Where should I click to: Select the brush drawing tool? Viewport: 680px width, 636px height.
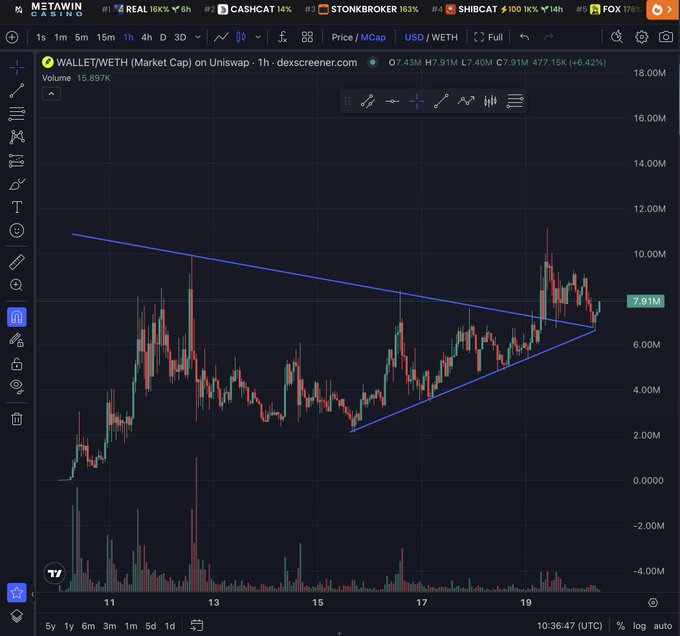coord(17,184)
